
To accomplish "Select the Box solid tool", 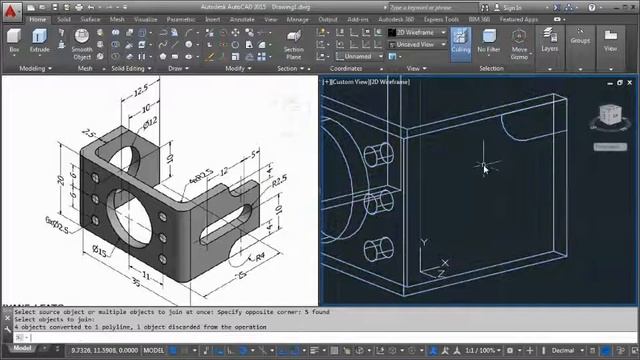I will pyautogui.click(x=14, y=41).
